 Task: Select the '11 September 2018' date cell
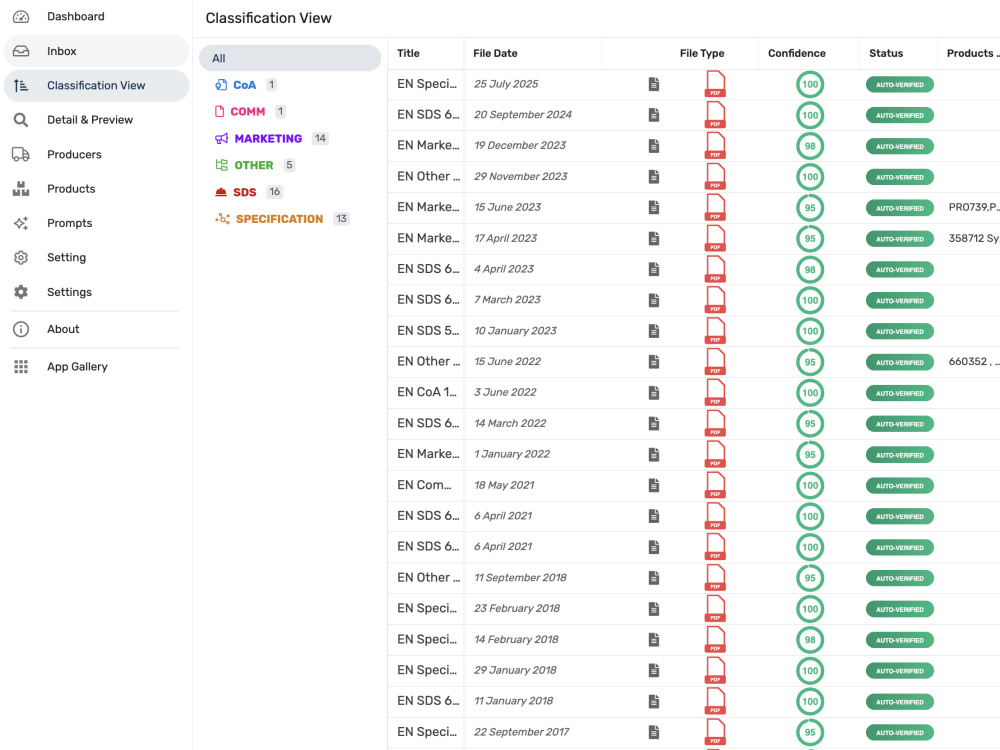click(520, 578)
